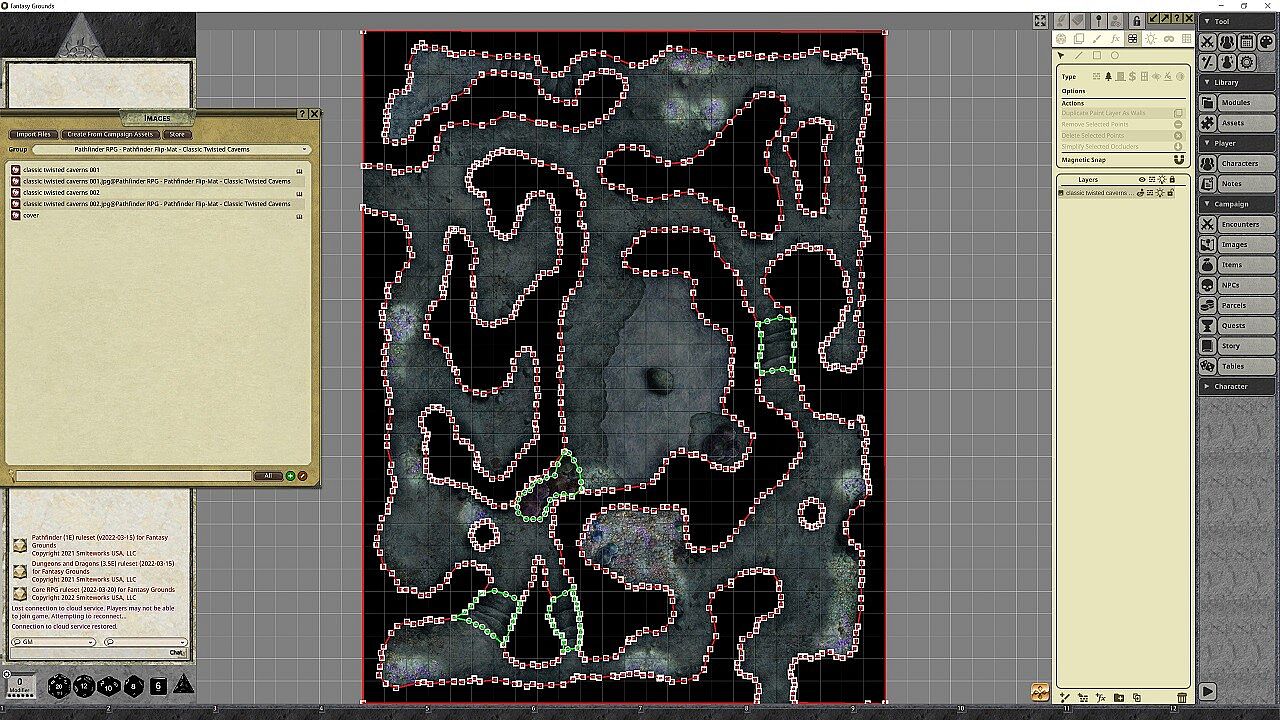Screen dimensions: 1280x720
Task: Roll the d8 die
Action: [133, 686]
